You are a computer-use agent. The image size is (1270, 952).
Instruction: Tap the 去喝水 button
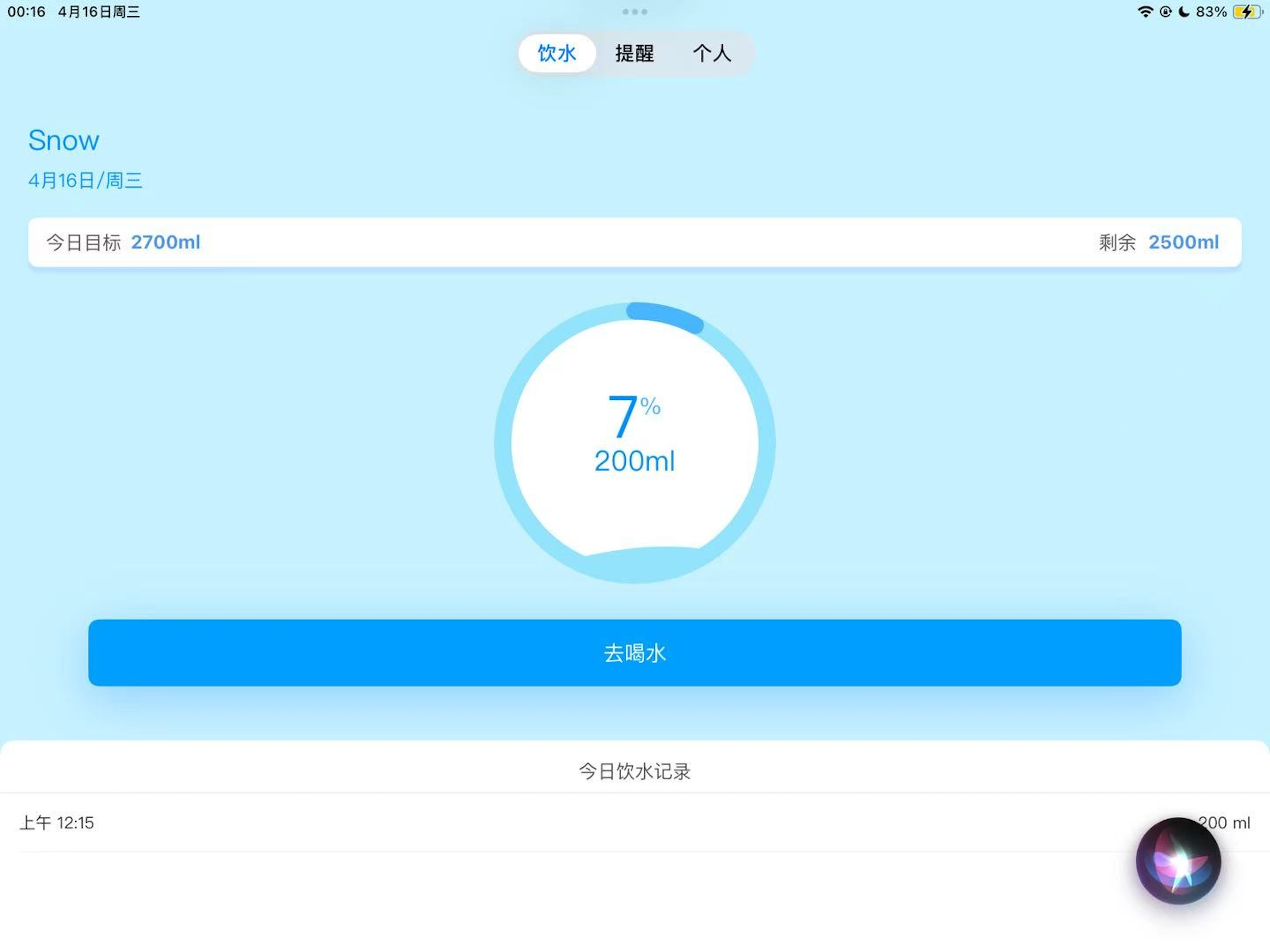(x=635, y=653)
